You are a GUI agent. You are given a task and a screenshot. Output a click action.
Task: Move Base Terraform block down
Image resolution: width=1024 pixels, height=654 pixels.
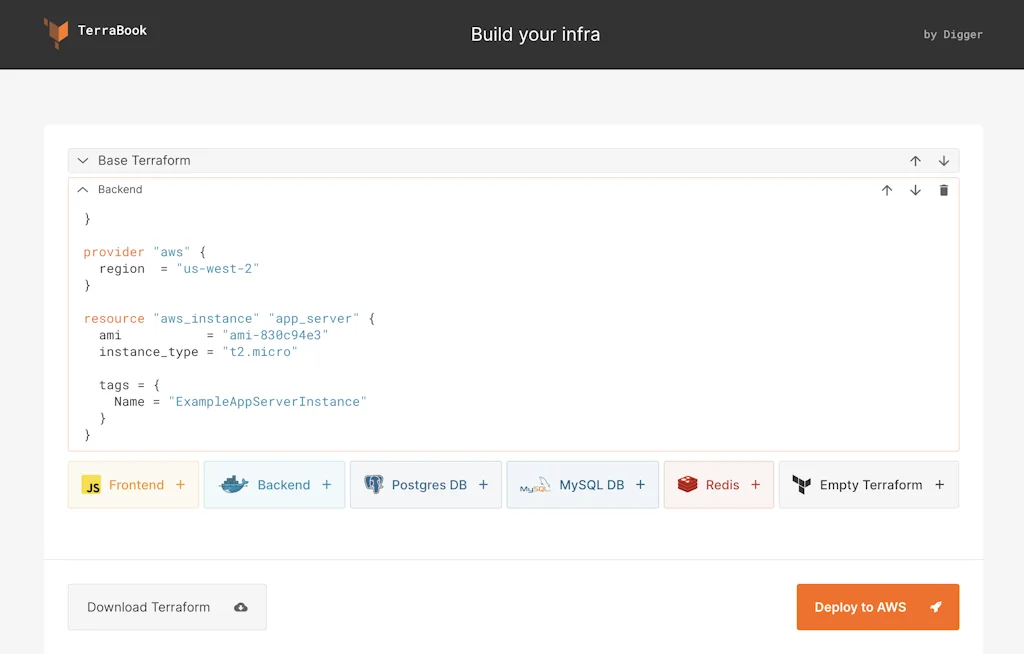pyautogui.click(x=944, y=161)
